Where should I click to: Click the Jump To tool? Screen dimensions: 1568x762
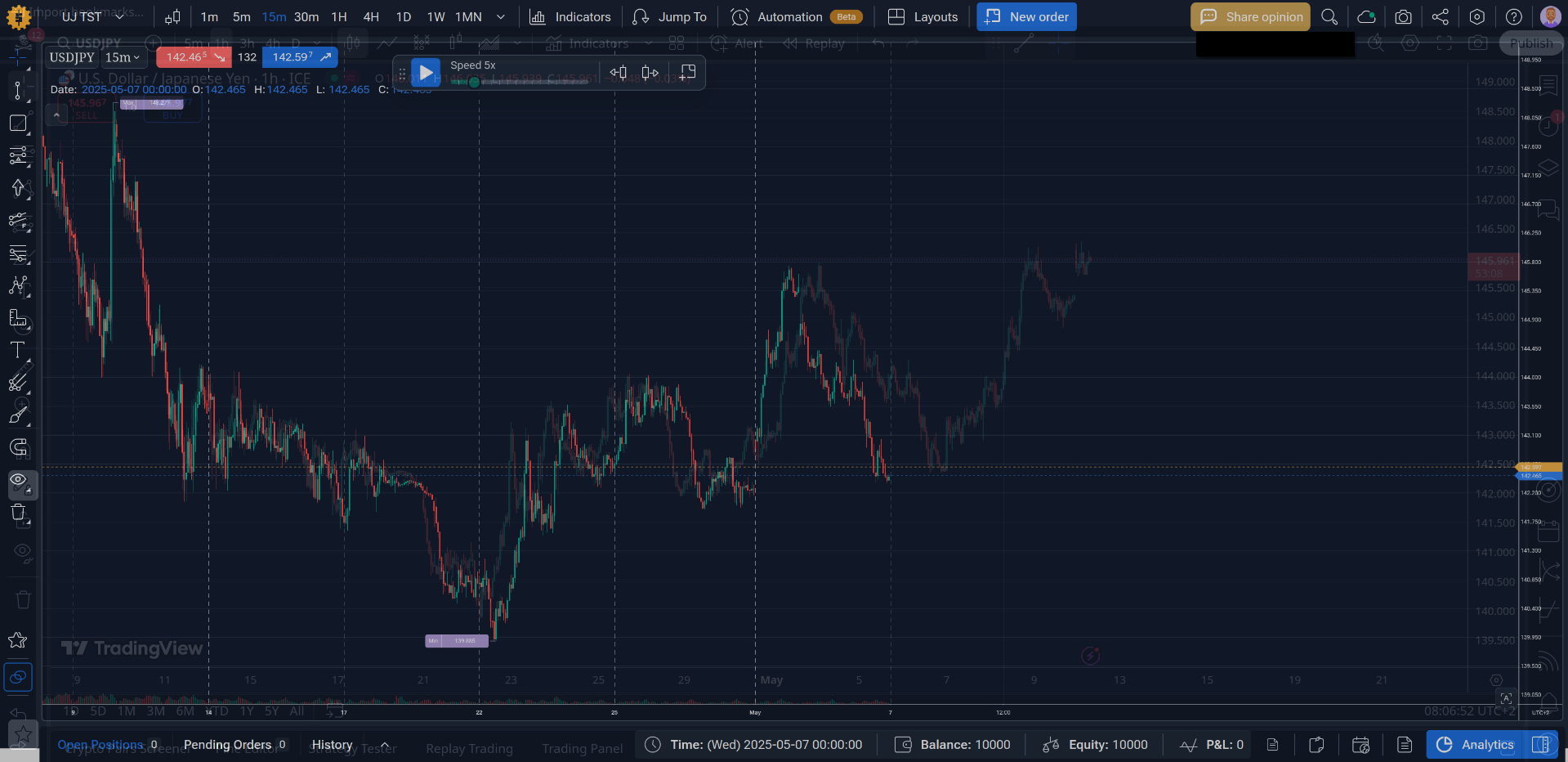[x=670, y=17]
